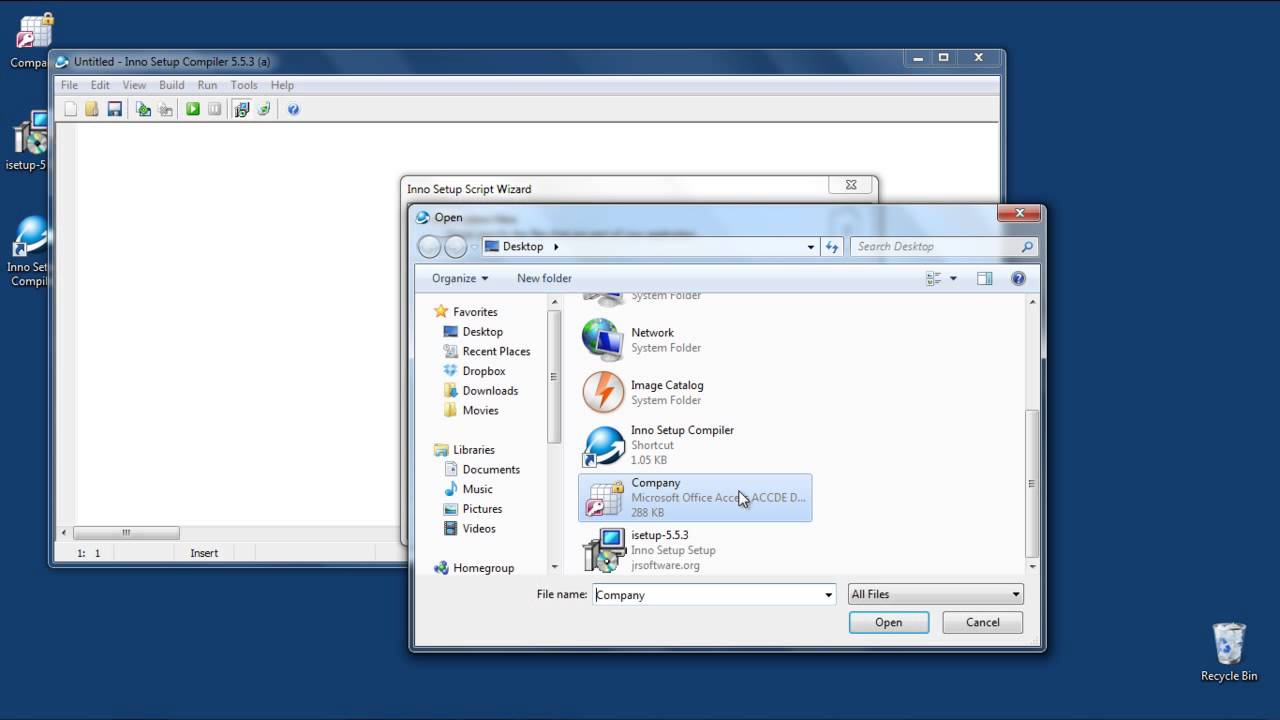Select the isetup-5.5.3 installer icon in list

(603, 550)
